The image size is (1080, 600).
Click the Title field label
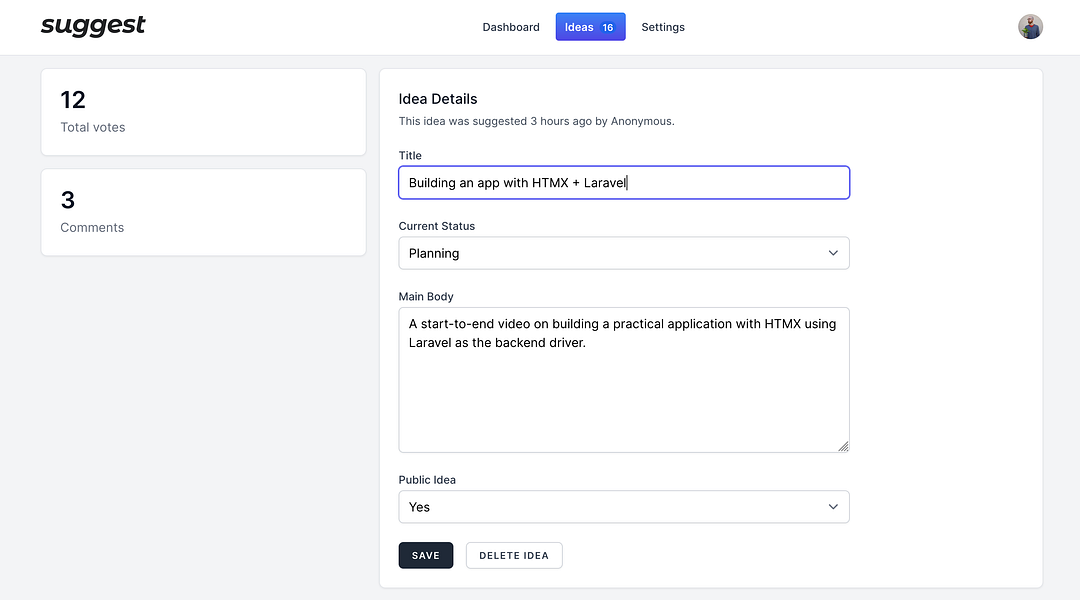(x=410, y=156)
